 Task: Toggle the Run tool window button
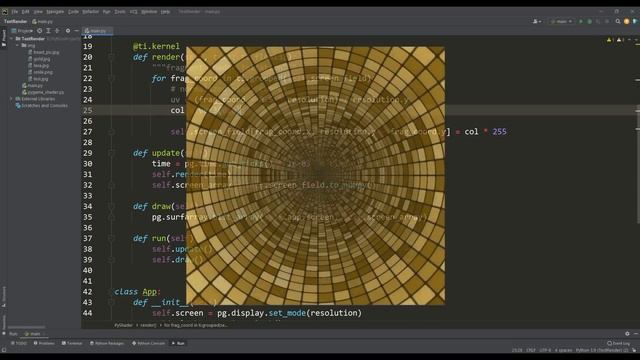(178, 343)
